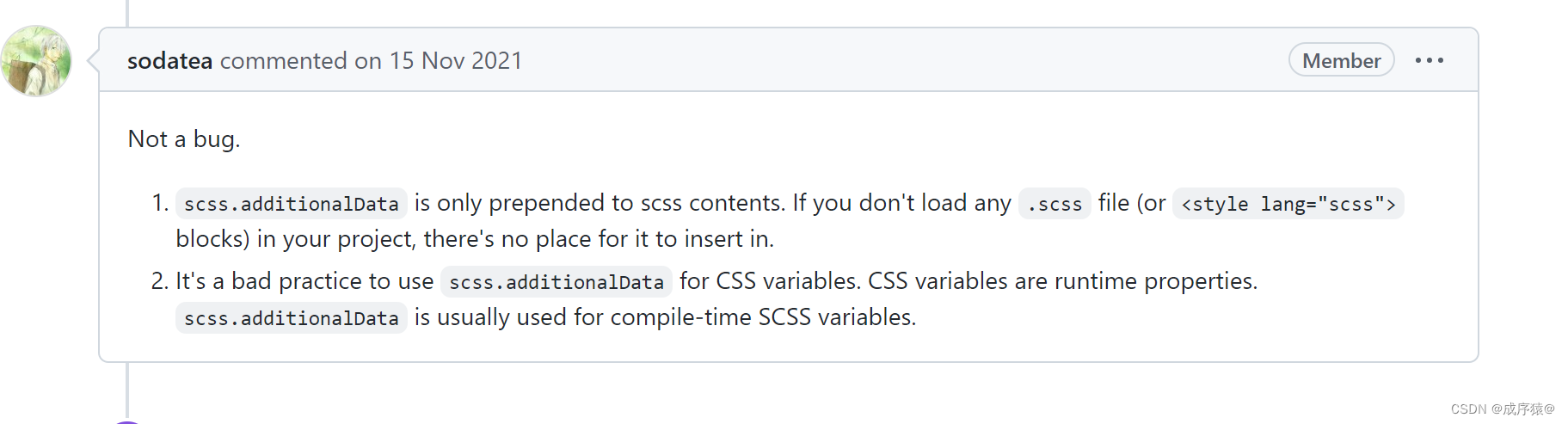Open the three-dot comment options menu

coord(1429,60)
